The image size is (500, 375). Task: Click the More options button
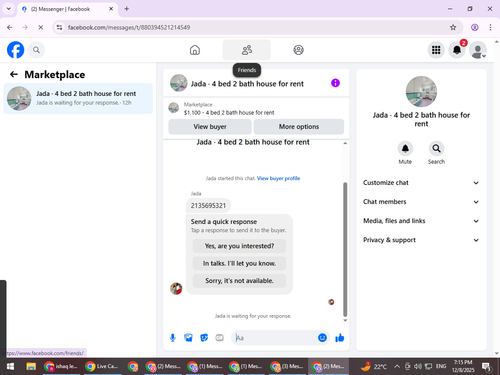[299, 127]
